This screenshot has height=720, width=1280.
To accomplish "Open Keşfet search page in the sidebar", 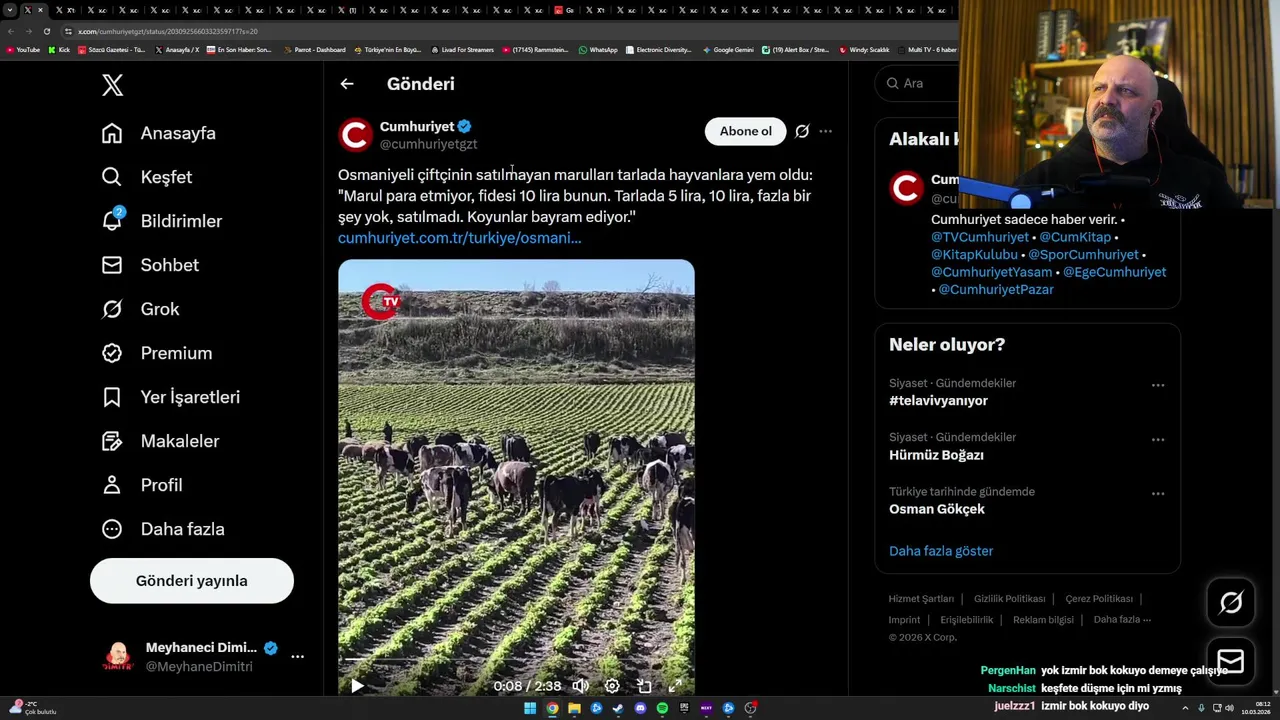I will click(x=147, y=177).
